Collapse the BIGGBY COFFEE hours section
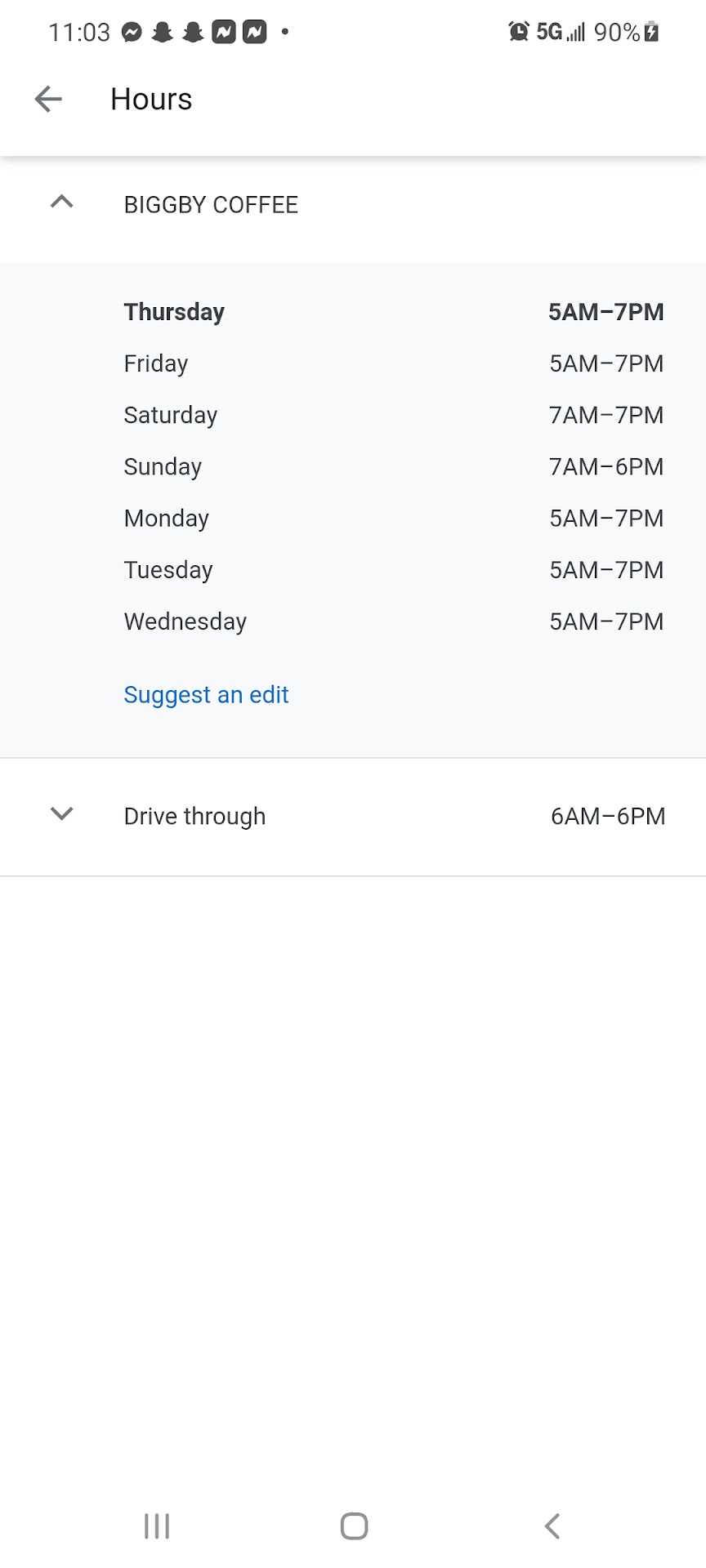The height and width of the screenshot is (1568, 706). pyautogui.click(x=62, y=203)
